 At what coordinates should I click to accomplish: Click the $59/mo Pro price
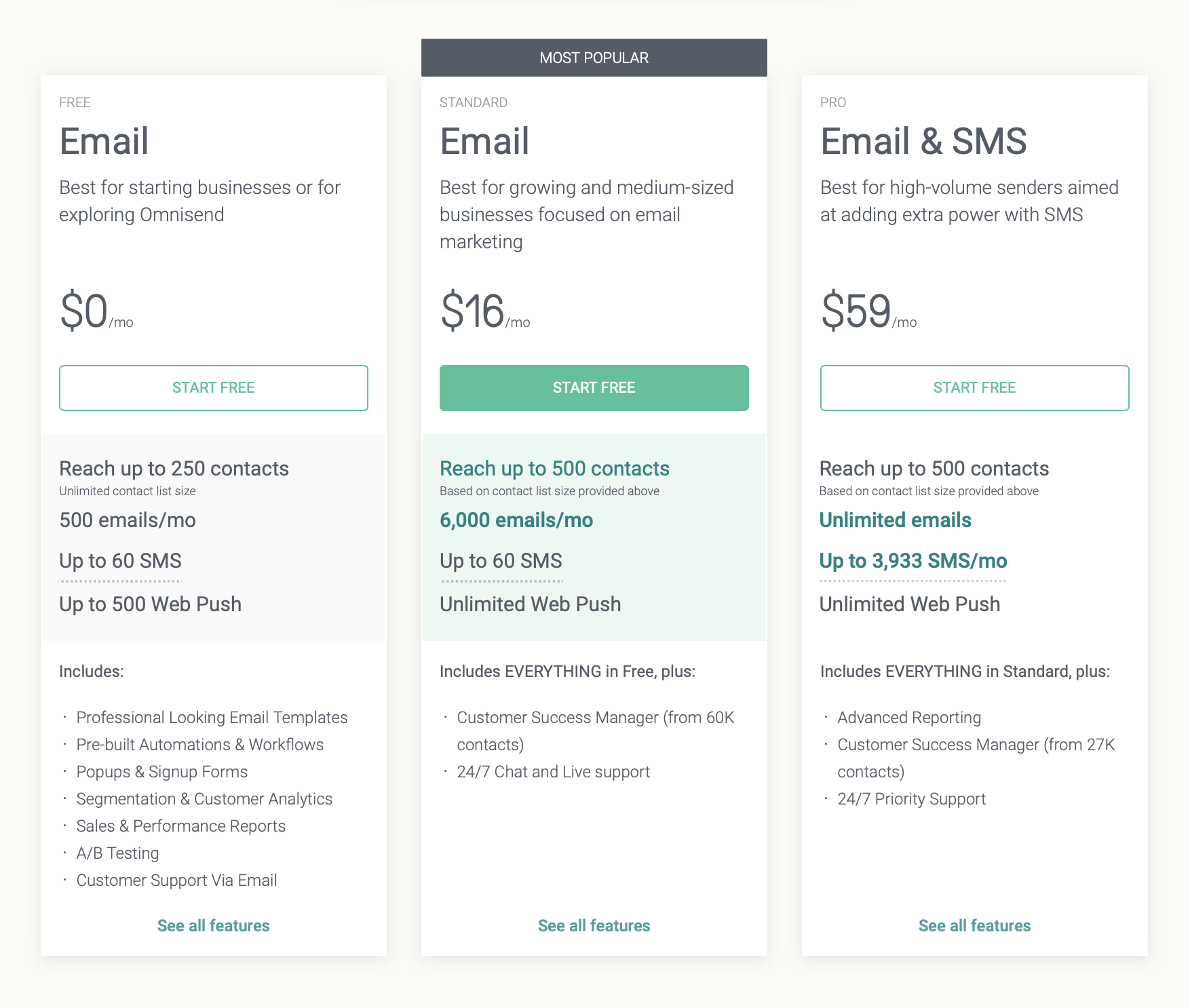click(x=868, y=312)
